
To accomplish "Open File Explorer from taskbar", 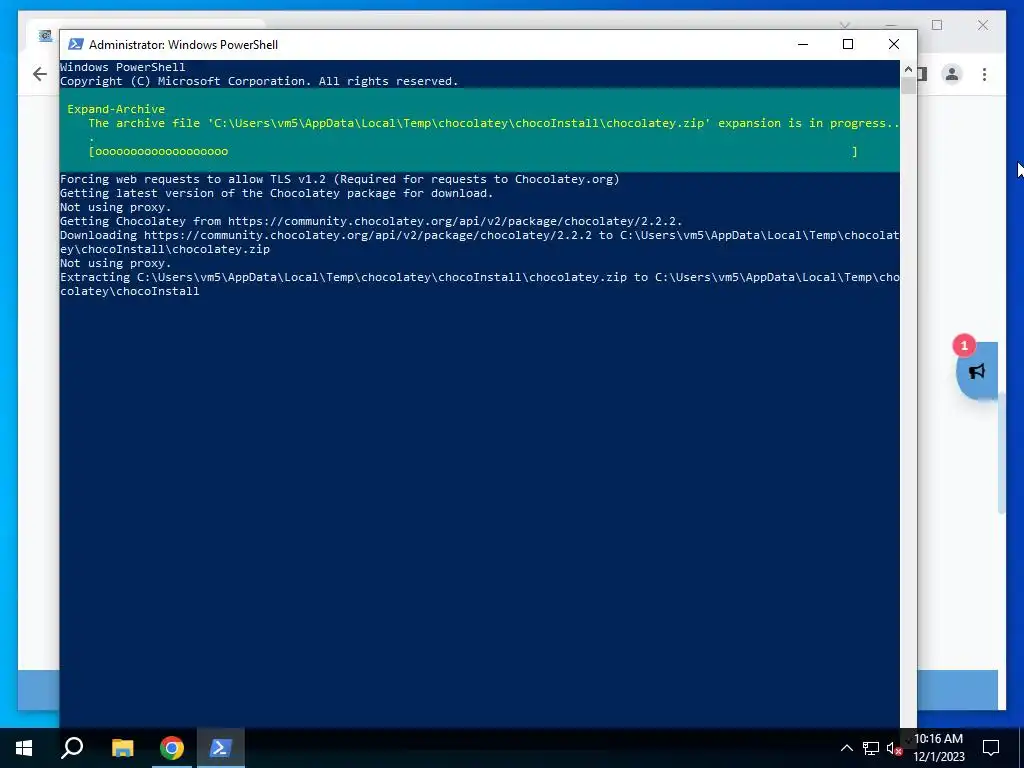I will pyautogui.click(x=122, y=748).
